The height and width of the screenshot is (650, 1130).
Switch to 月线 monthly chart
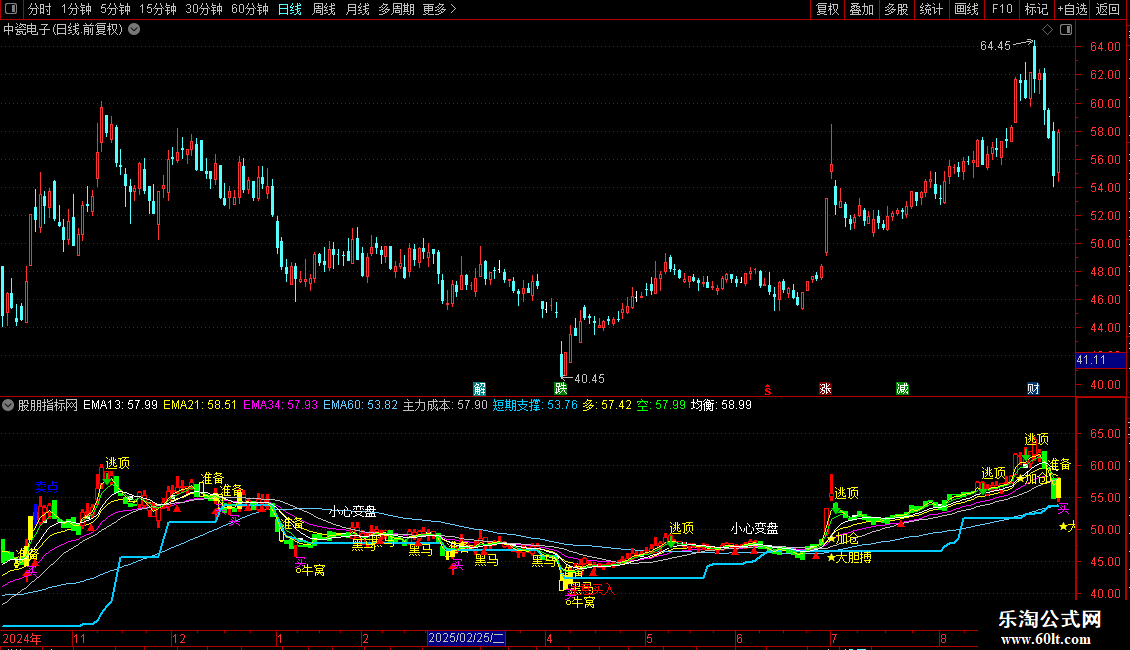click(x=357, y=9)
